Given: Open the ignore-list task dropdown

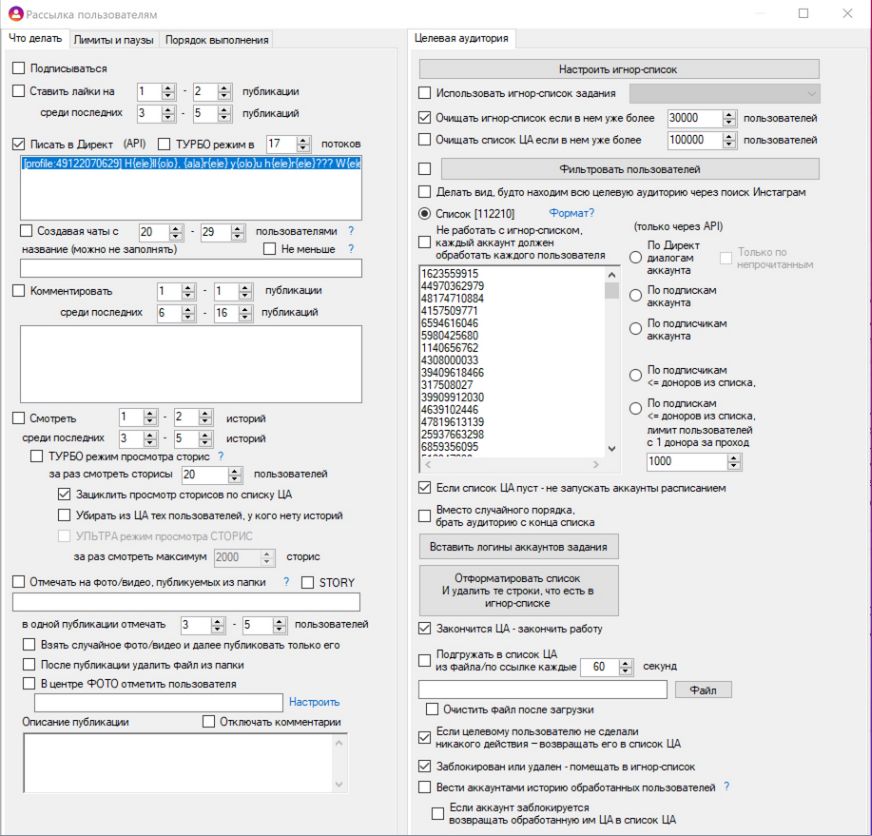Looking at the screenshot, I should tap(810, 94).
